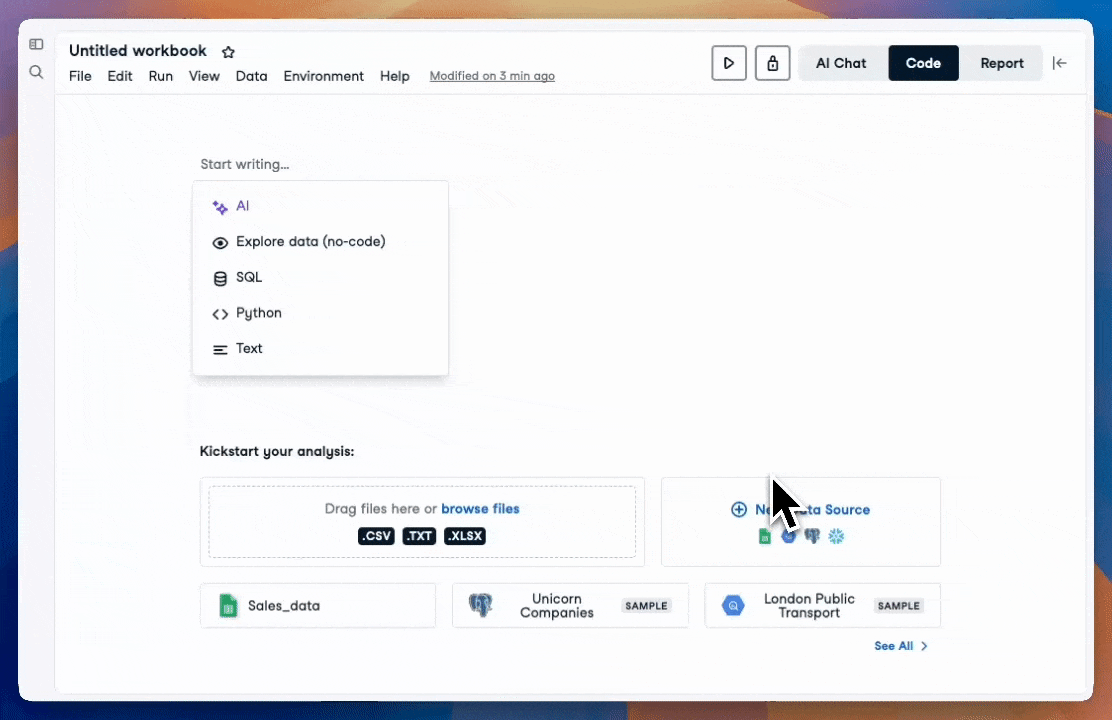
Task: Click the Snowflake icon under Data Source
Action: pos(837,536)
